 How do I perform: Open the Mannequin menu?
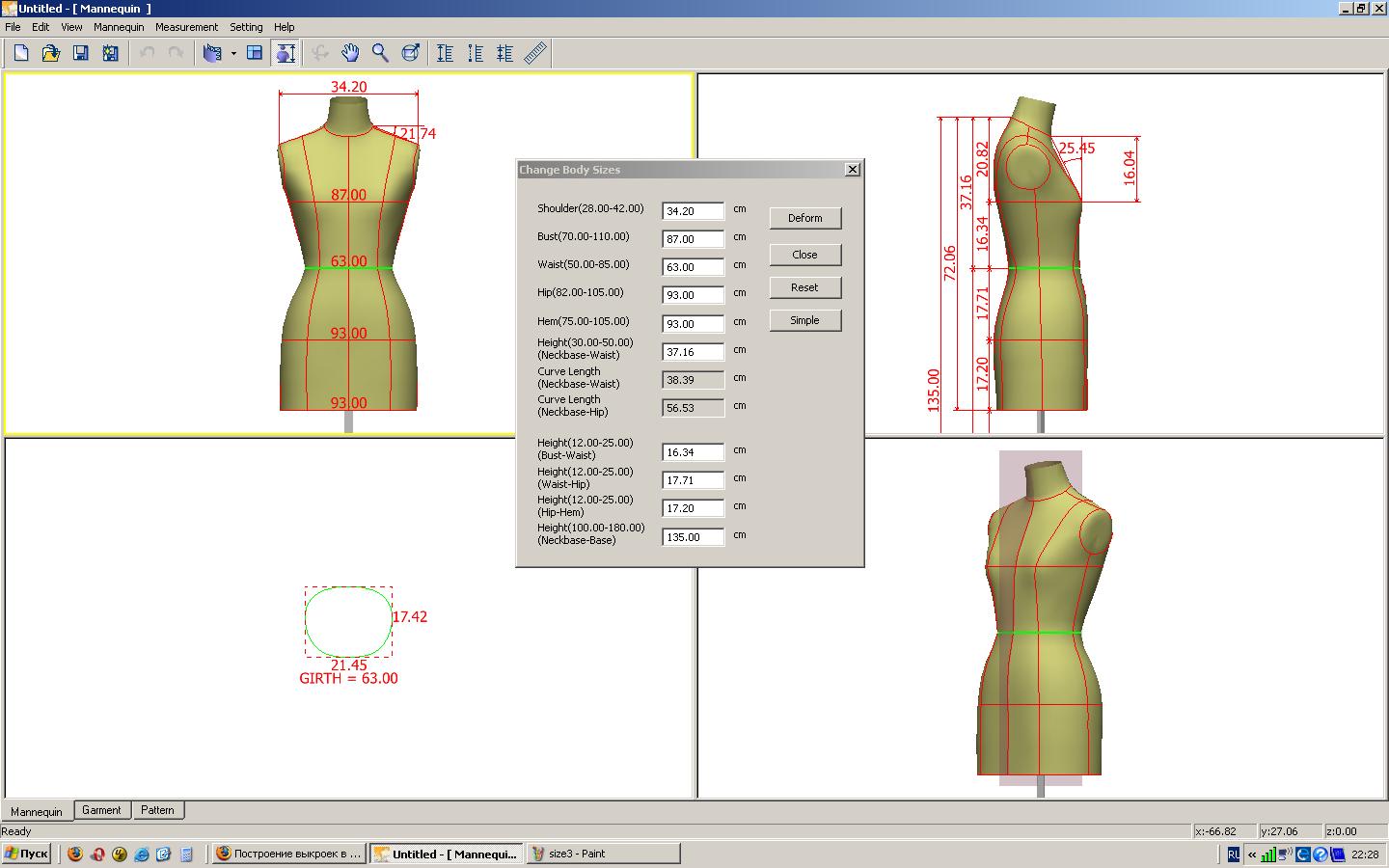coord(119,27)
